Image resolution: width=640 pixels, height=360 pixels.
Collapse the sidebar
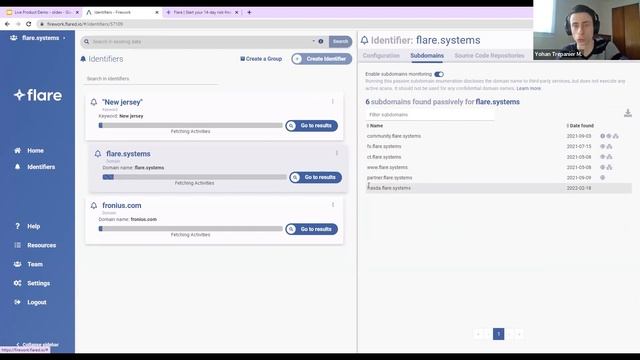(37, 344)
